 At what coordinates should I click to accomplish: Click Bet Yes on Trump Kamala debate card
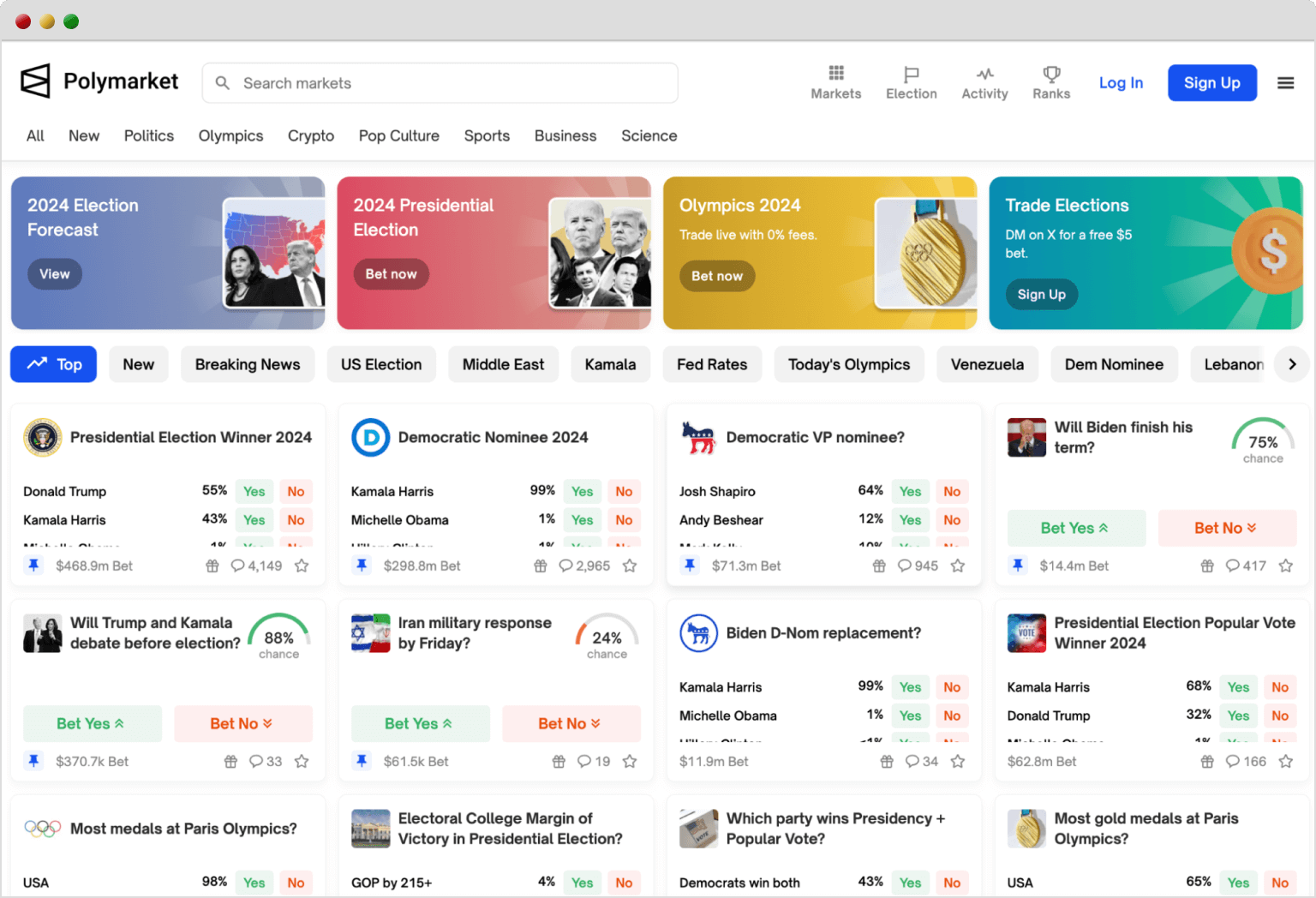coord(92,723)
